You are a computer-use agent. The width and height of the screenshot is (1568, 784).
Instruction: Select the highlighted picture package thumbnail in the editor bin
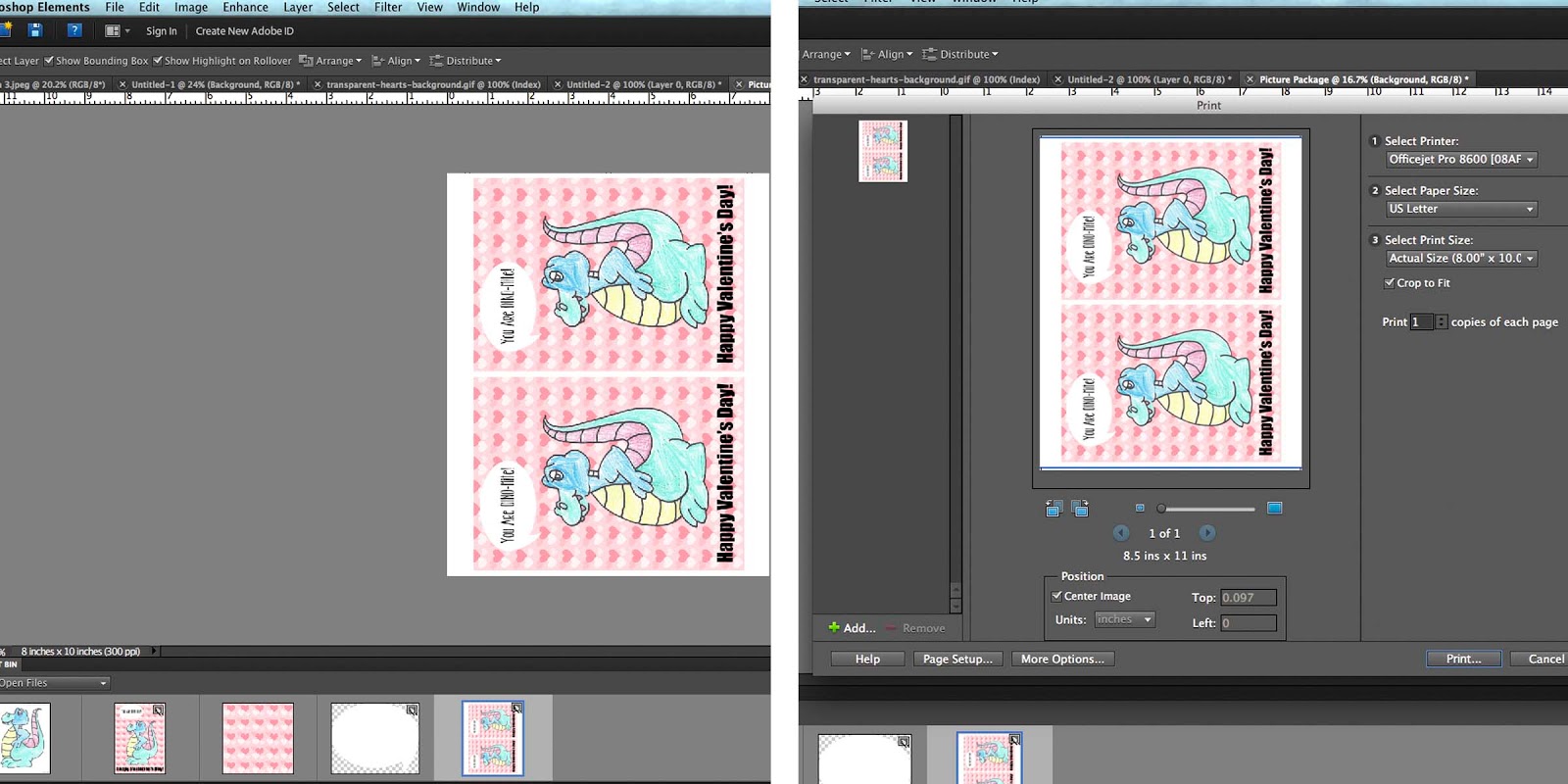(493, 739)
